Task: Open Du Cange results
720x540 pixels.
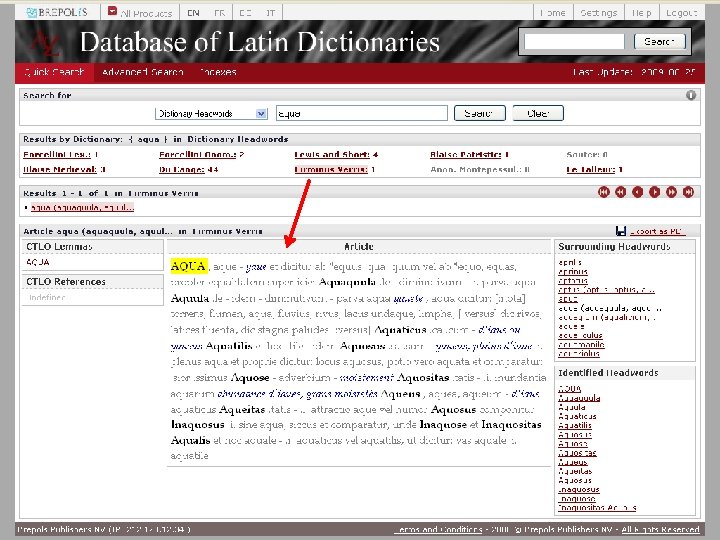Action: [182, 169]
